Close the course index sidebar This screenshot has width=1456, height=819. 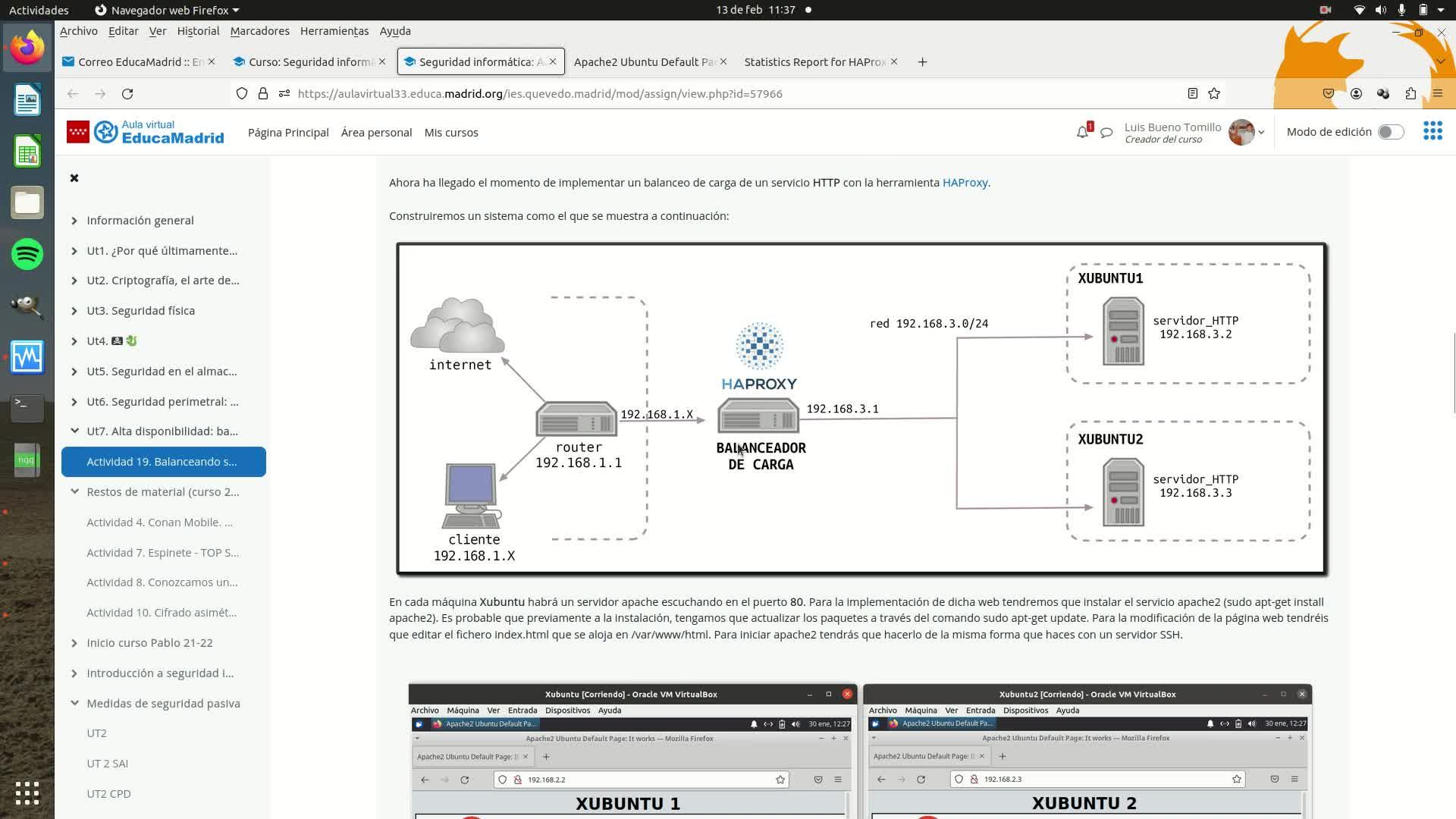74,177
